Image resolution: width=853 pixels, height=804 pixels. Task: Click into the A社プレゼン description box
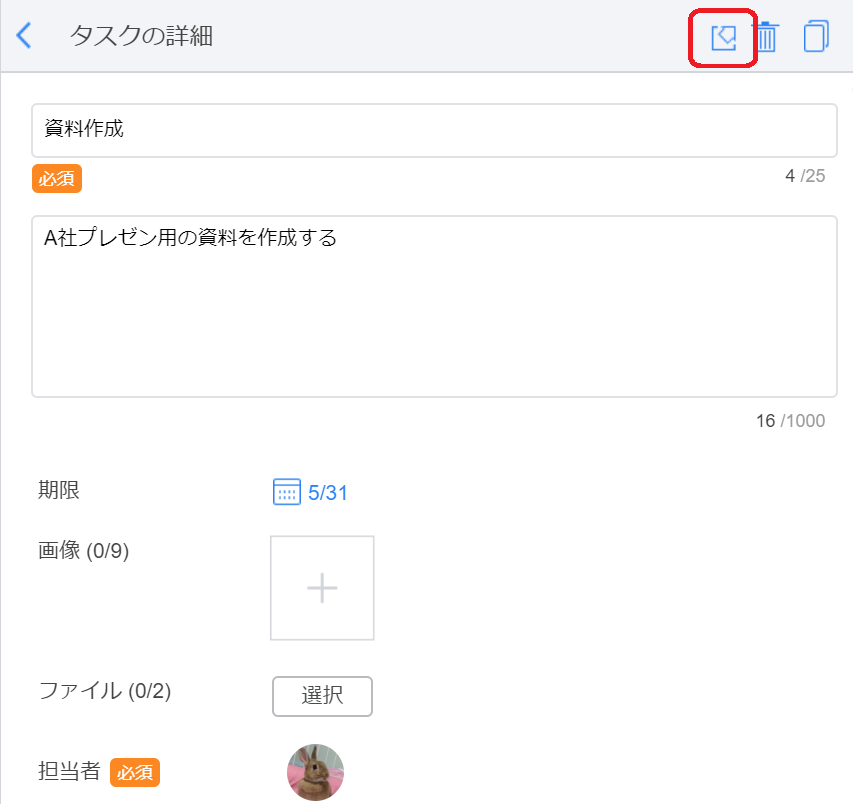coord(434,306)
